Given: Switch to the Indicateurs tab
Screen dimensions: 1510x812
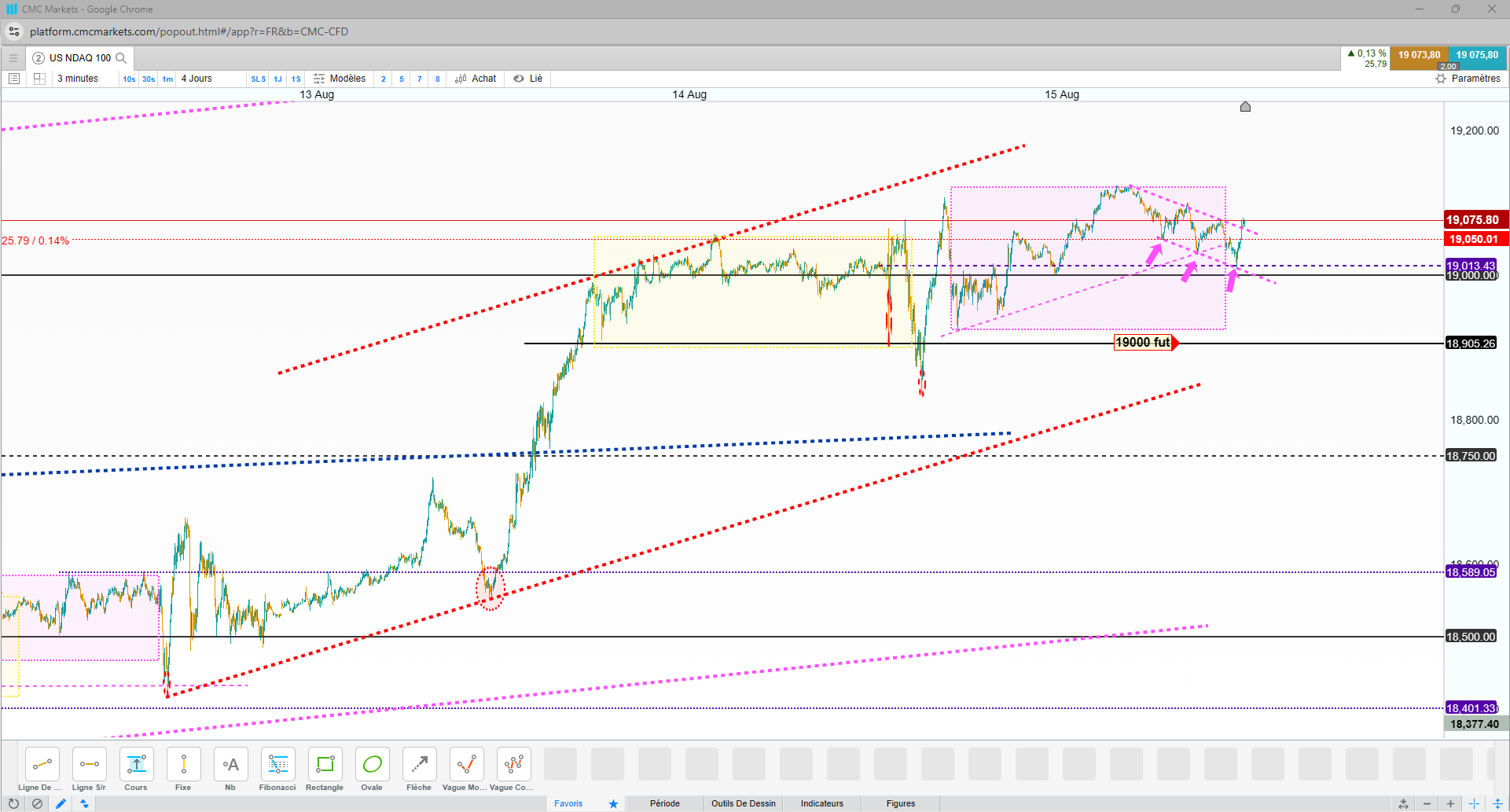Looking at the screenshot, I should click(822, 803).
